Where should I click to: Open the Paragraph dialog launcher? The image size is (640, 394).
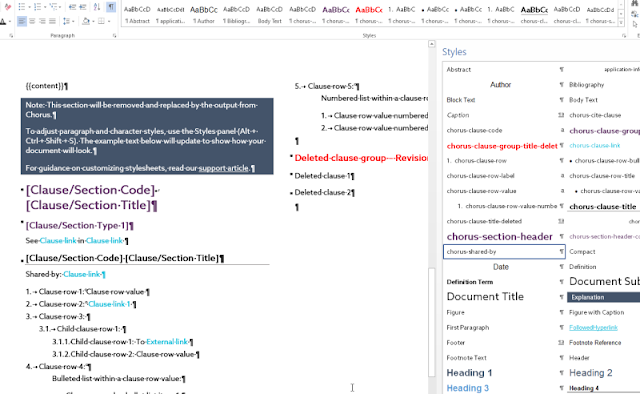point(114,36)
